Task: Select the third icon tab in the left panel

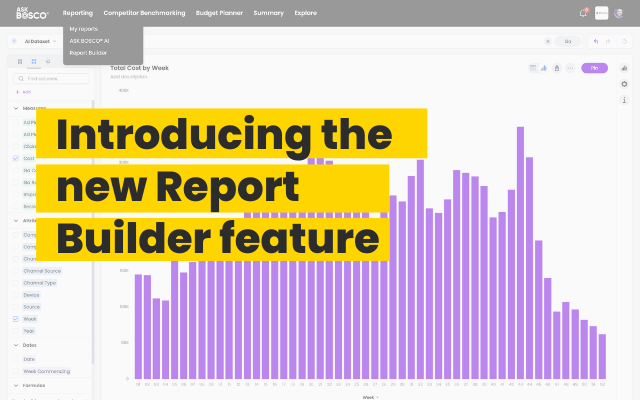Action: tap(48, 62)
